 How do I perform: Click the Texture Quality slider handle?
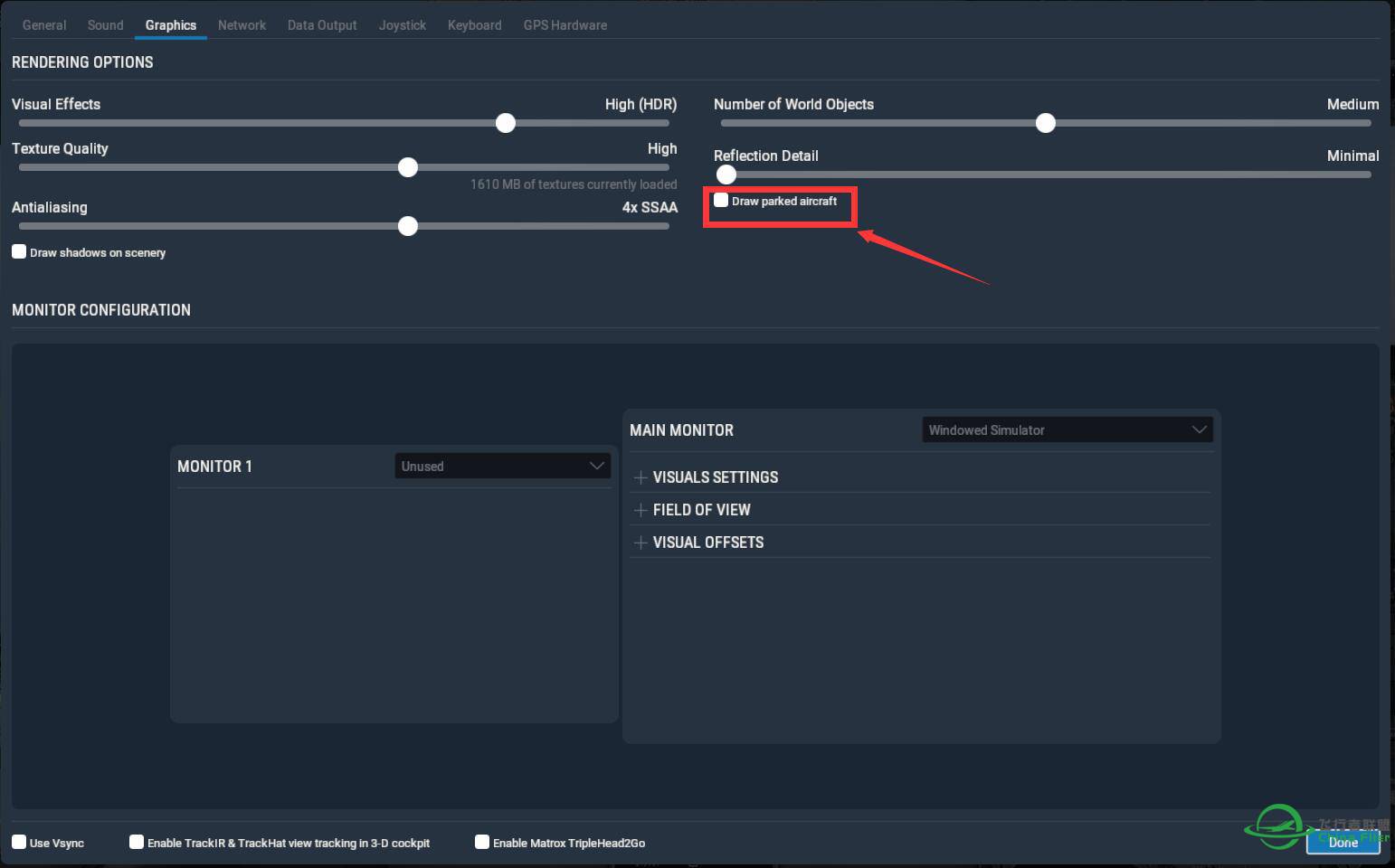coord(408,167)
